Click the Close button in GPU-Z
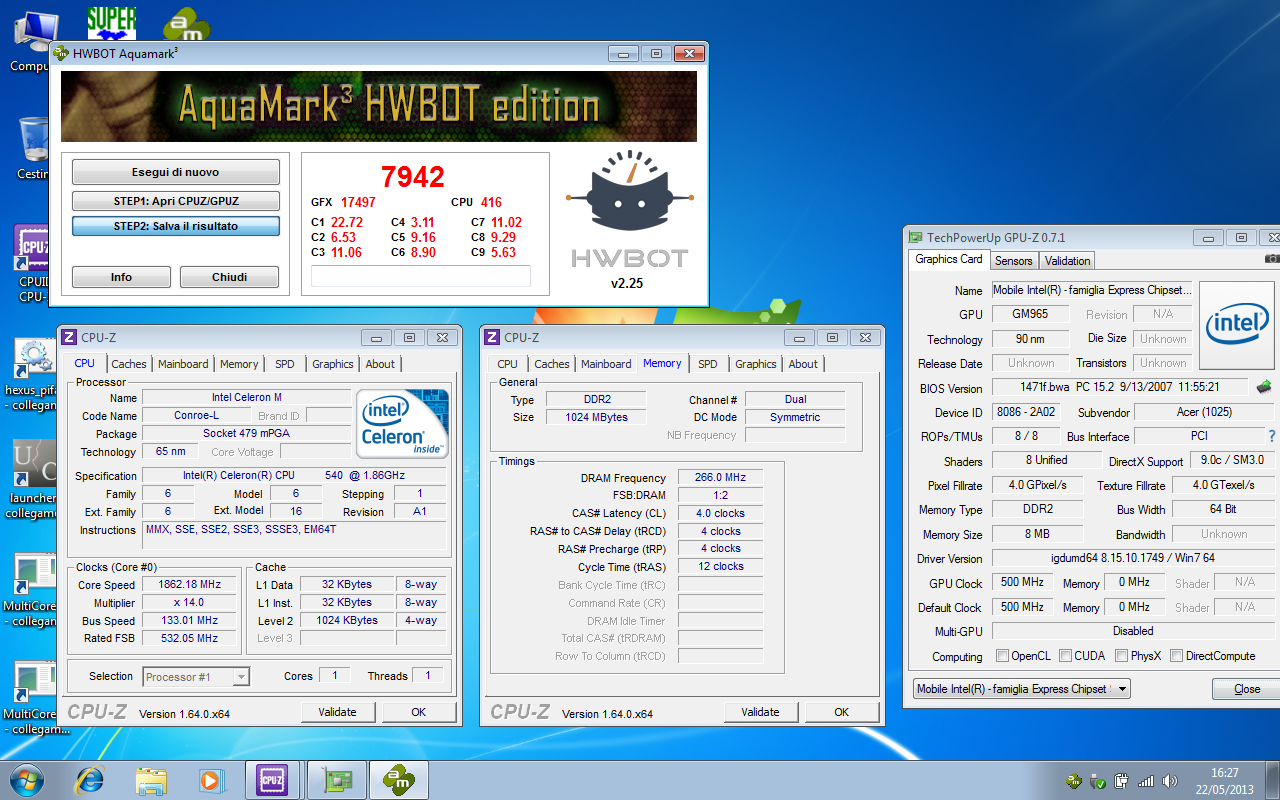Viewport: 1280px width, 800px height. click(x=1247, y=689)
